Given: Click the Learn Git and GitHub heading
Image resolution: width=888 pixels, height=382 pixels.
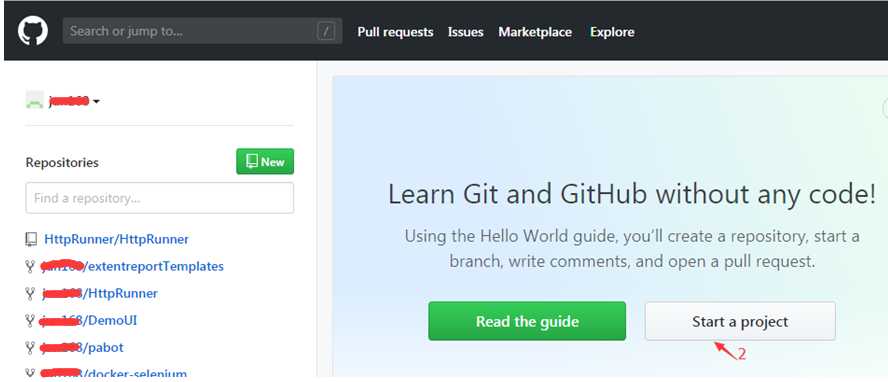Looking at the screenshot, I should pyautogui.click(x=632, y=195).
